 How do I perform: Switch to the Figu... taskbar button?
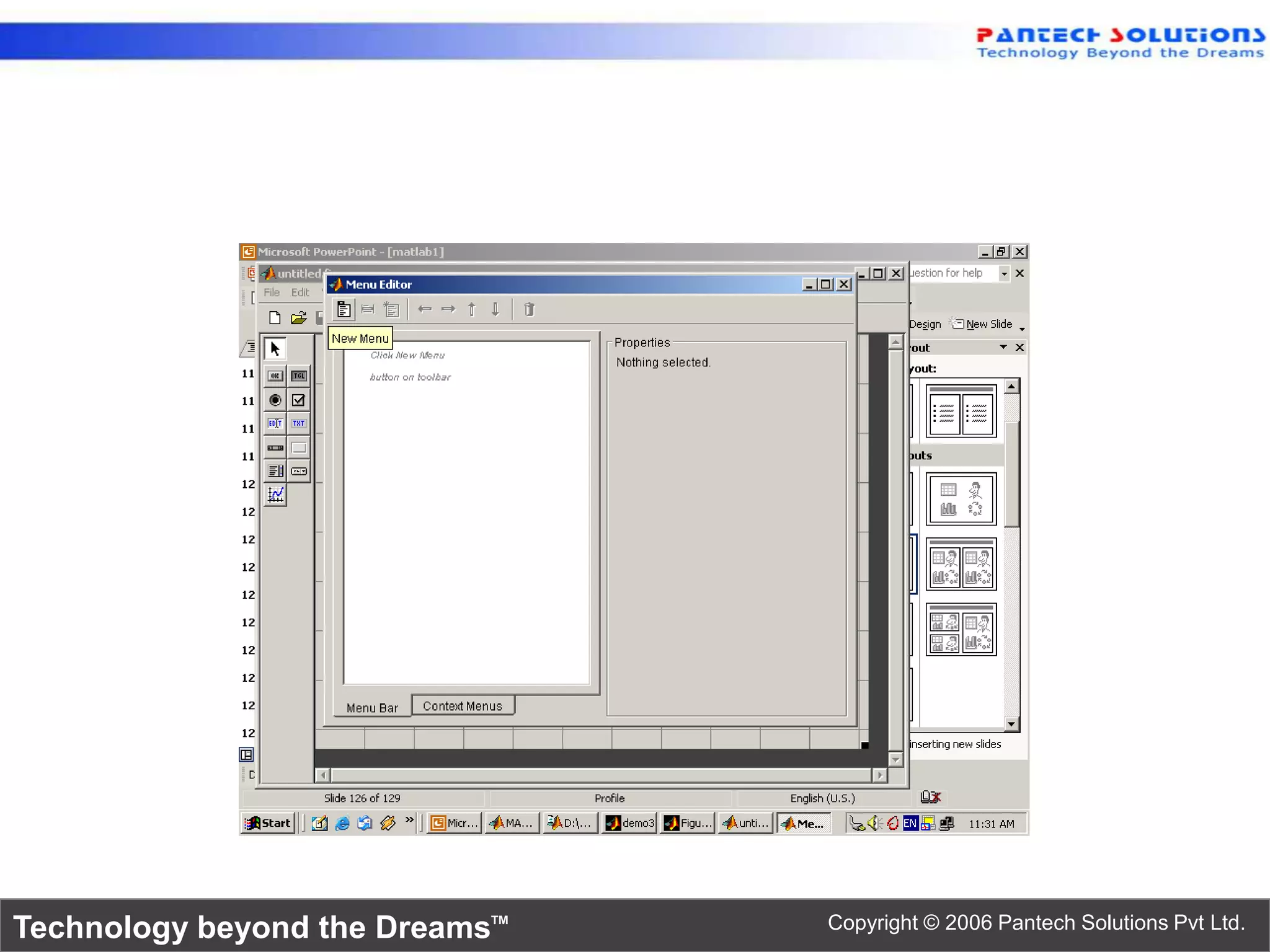click(688, 823)
